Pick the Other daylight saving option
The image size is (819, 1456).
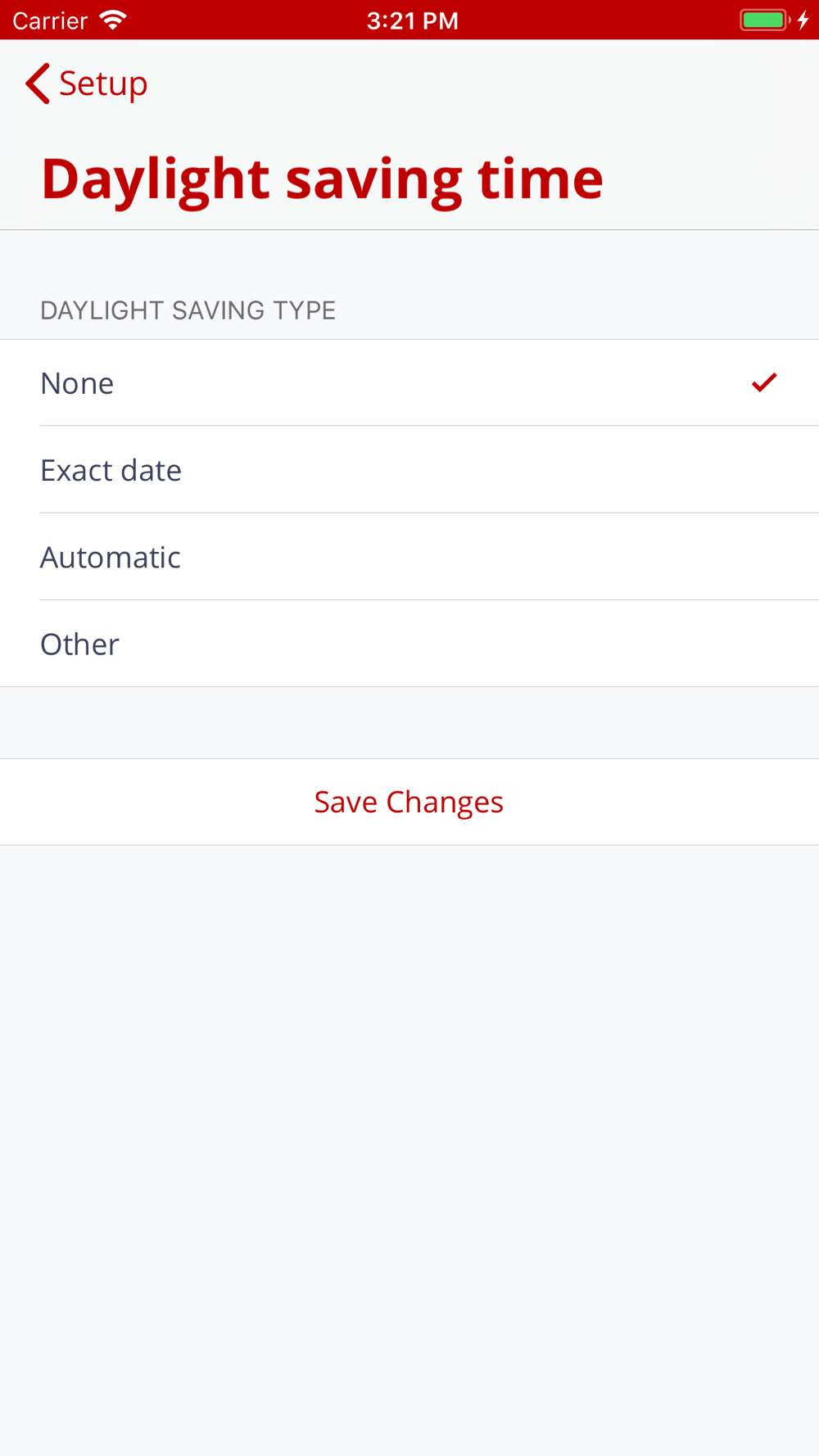point(80,644)
